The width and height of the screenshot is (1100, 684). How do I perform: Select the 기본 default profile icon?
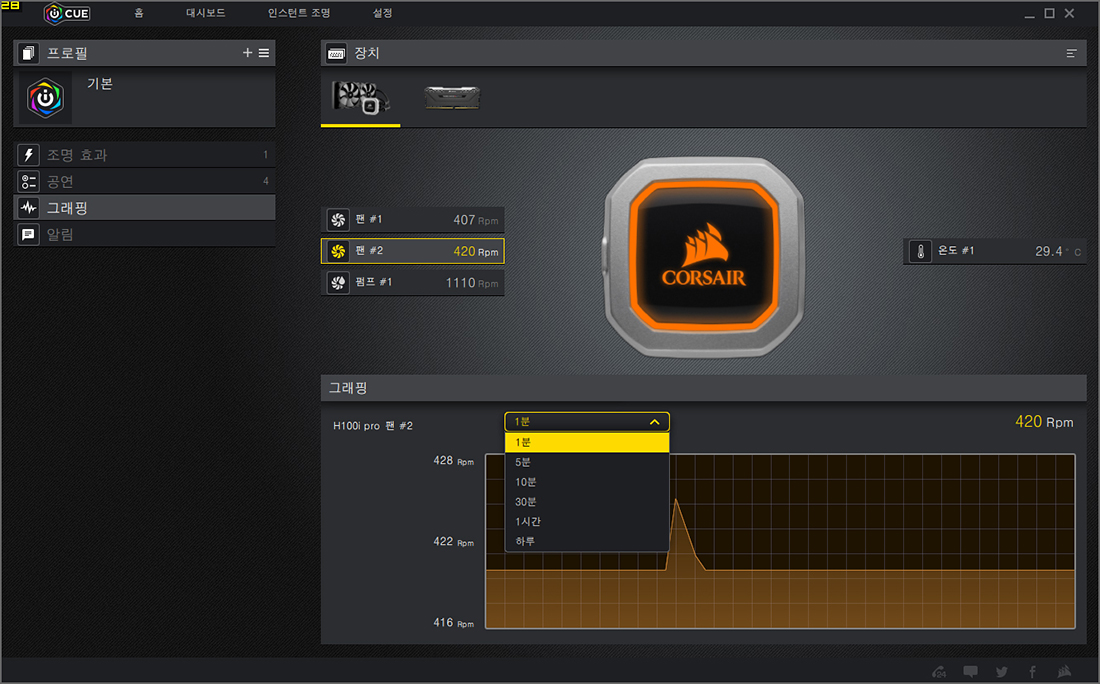coord(46,98)
